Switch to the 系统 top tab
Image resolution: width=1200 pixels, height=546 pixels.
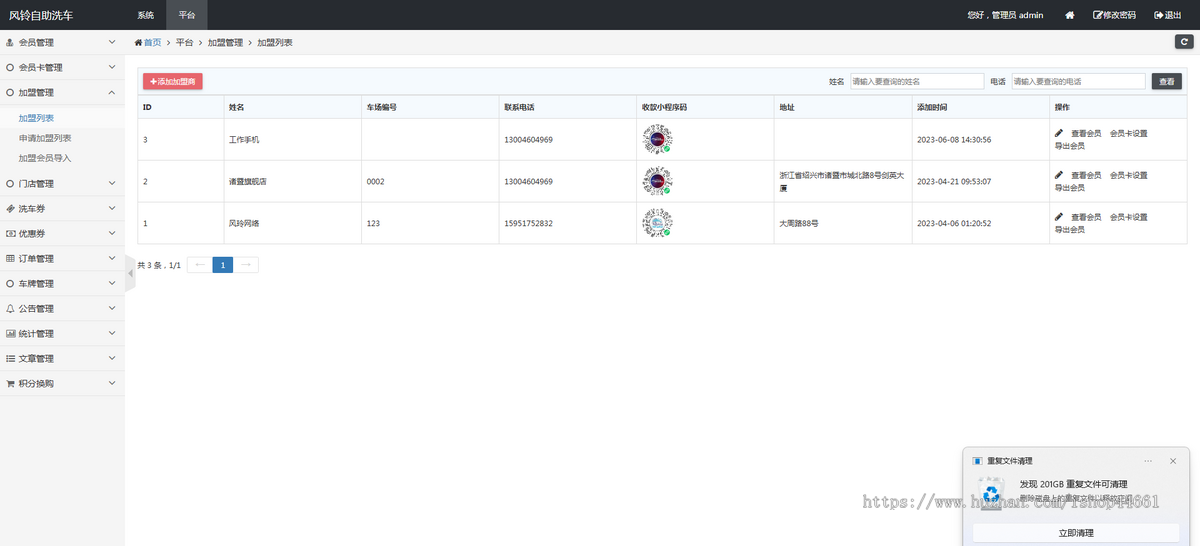[x=146, y=15]
